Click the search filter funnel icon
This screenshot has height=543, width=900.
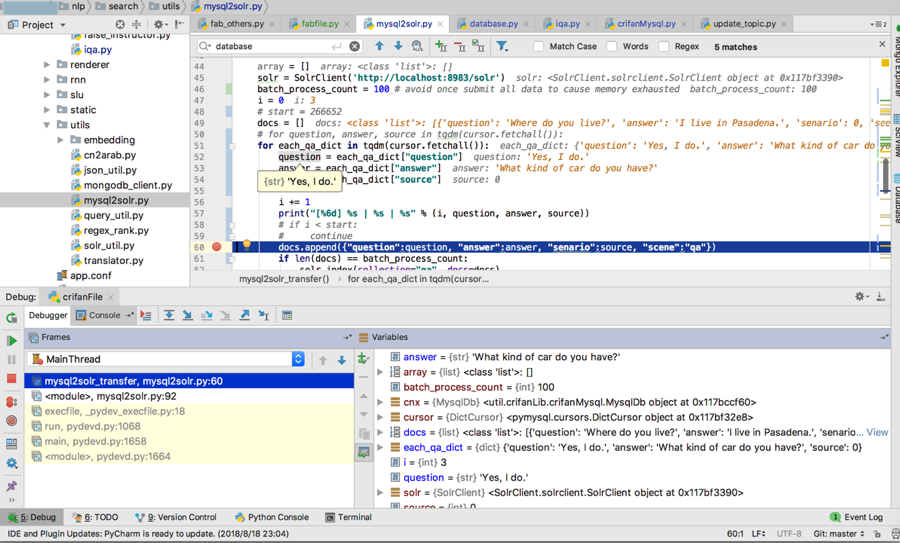(x=502, y=46)
